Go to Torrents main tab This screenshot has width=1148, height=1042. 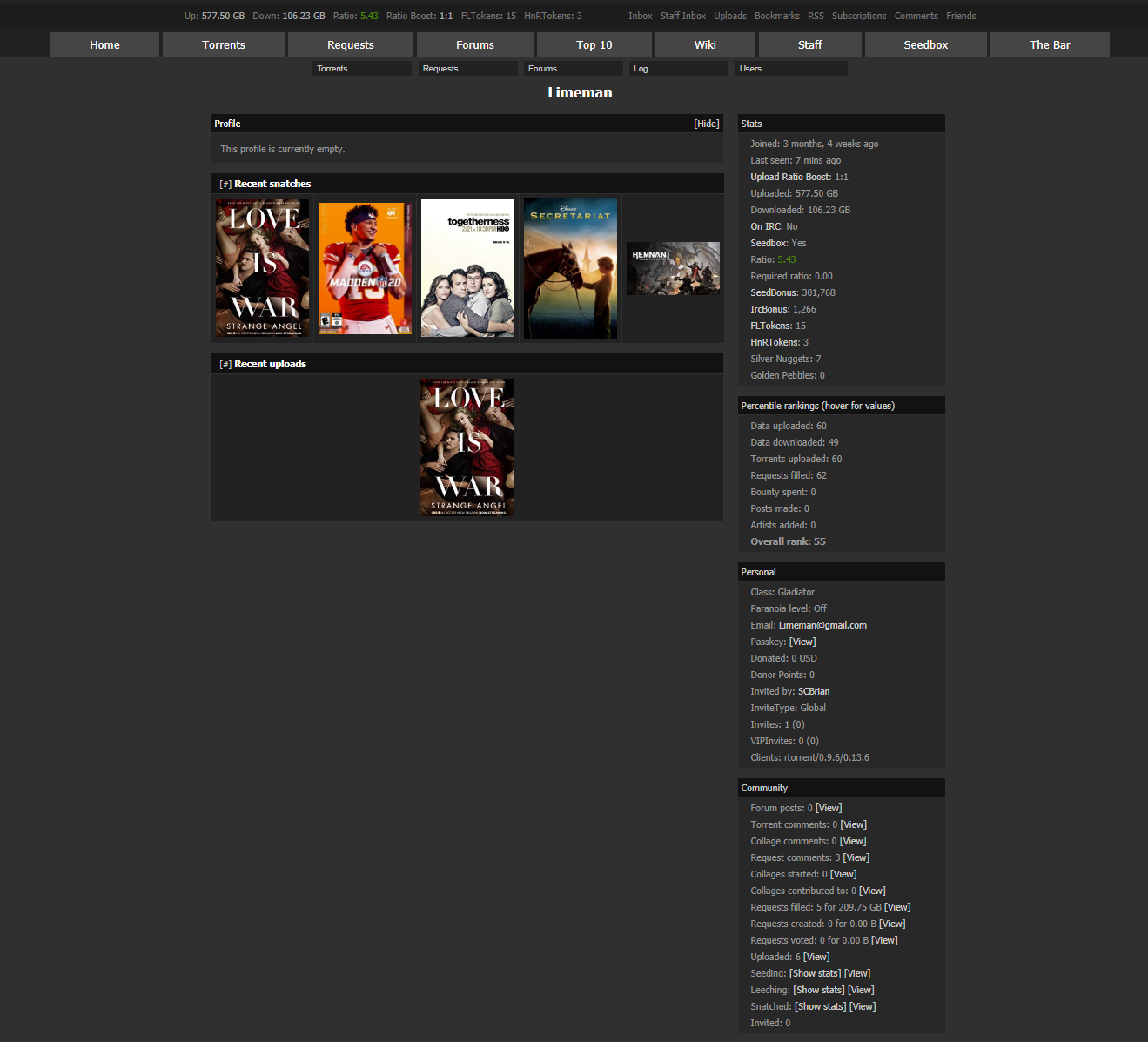click(224, 44)
